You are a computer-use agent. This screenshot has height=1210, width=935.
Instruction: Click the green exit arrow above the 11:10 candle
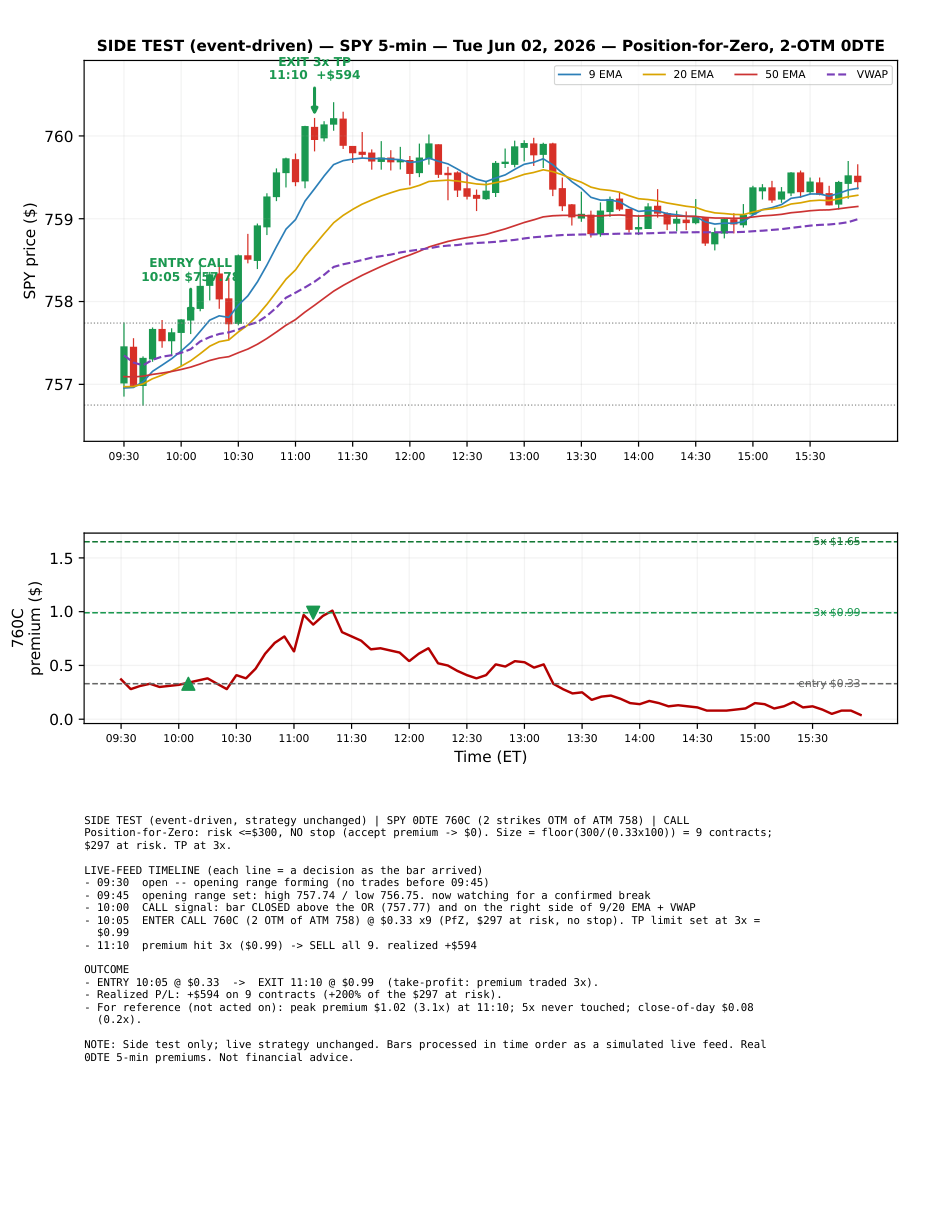tap(314, 100)
